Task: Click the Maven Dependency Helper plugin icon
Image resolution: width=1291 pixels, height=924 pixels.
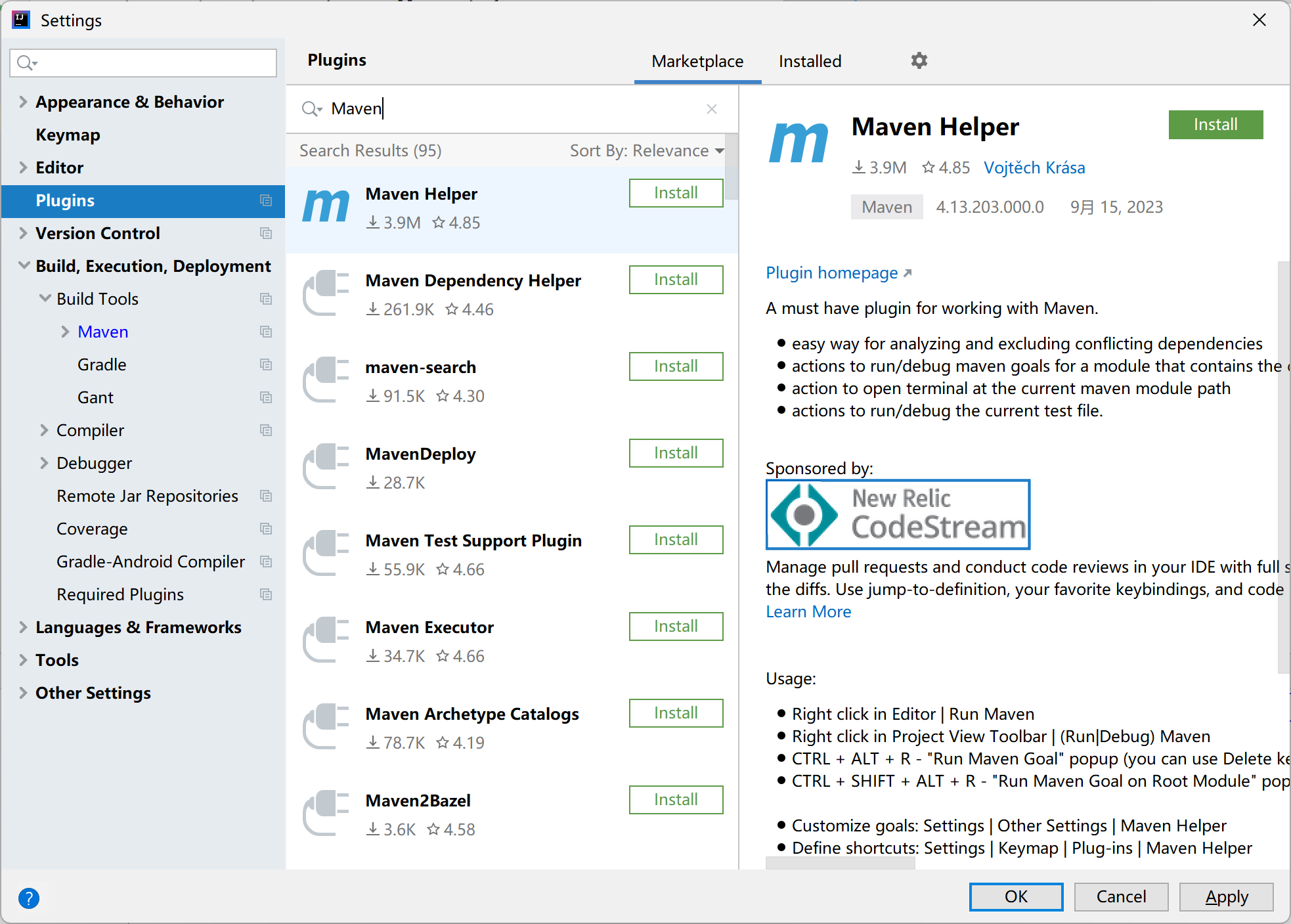Action: coord(326,294)
